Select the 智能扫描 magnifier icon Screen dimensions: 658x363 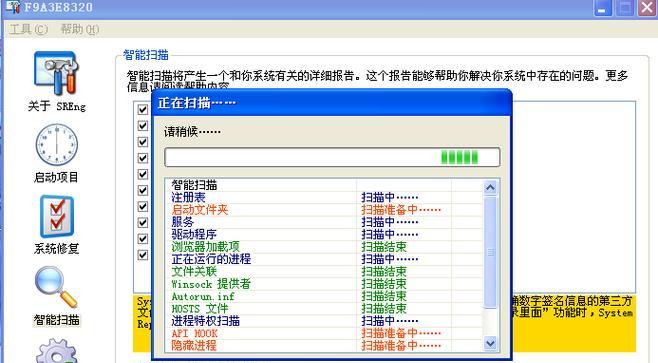click(x=56, y=287)
